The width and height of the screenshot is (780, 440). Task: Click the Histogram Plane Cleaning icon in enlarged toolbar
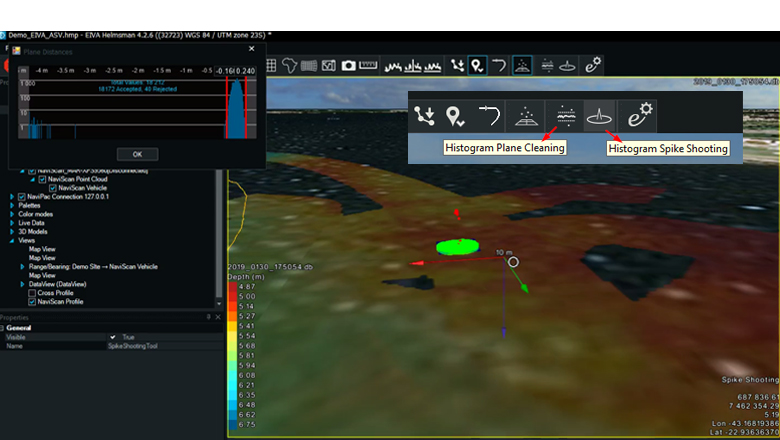point(563,115)
